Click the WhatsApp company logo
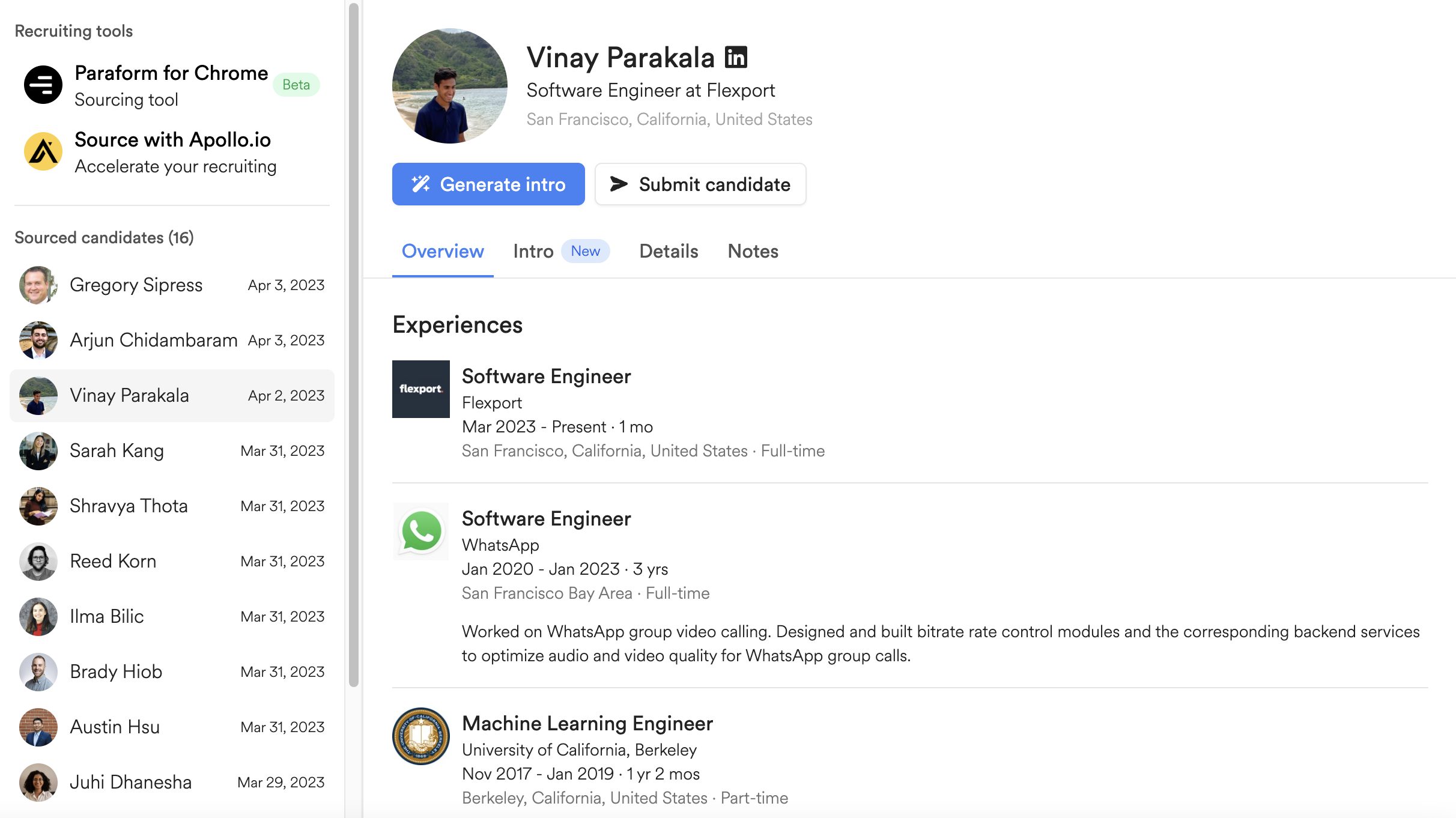 (421, 532)
